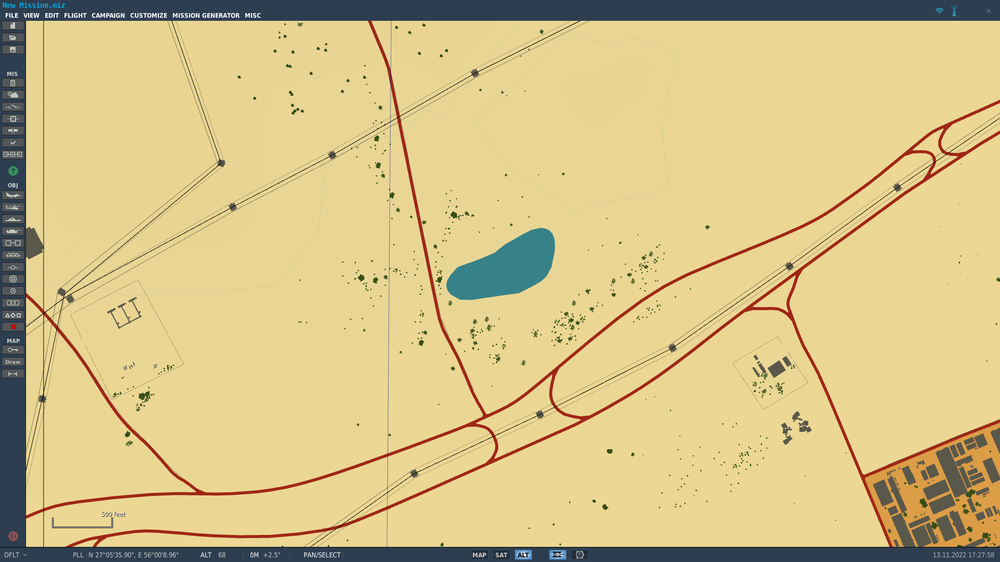
Task: Select the airplane group placement tool
Action: 13,195
